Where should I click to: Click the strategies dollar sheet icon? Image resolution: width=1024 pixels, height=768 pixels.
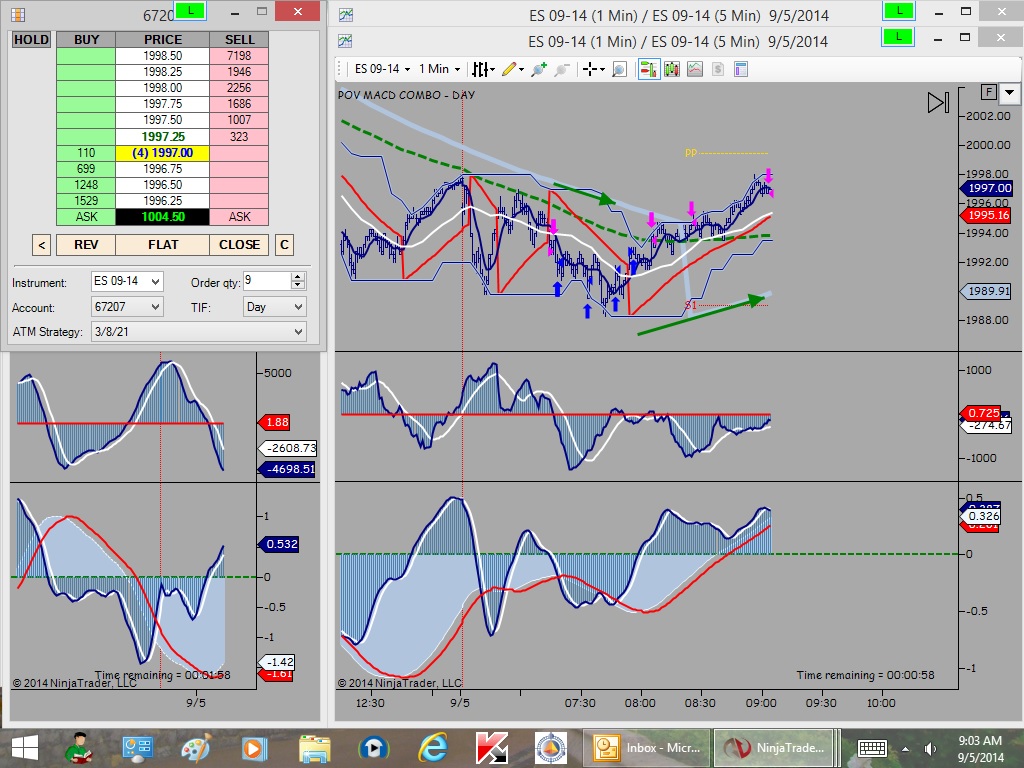click(718, 69)
